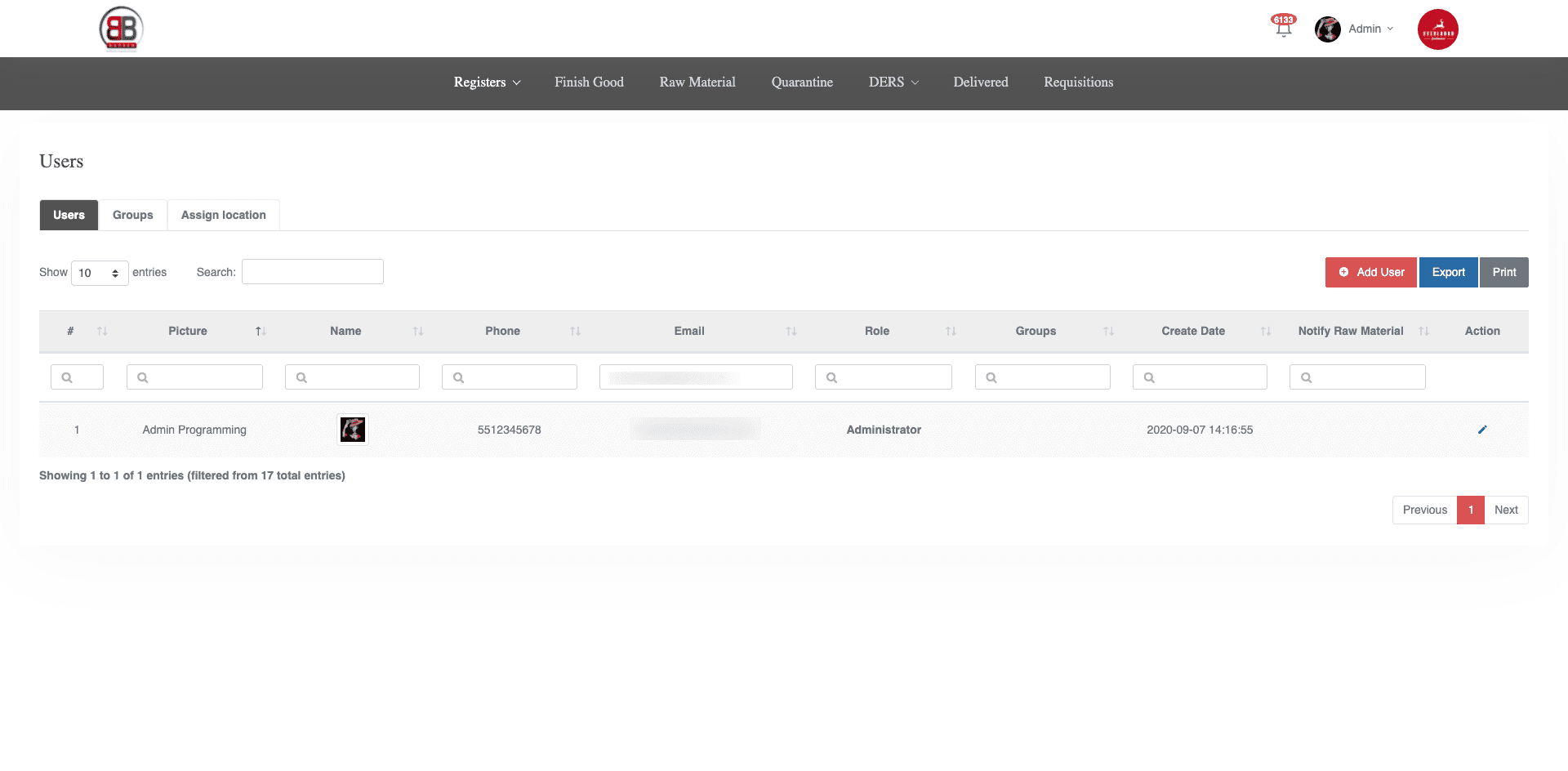Open the notifications bell icon
The height and width of the screenshot is (771, 1568).
click(1283, 28)
